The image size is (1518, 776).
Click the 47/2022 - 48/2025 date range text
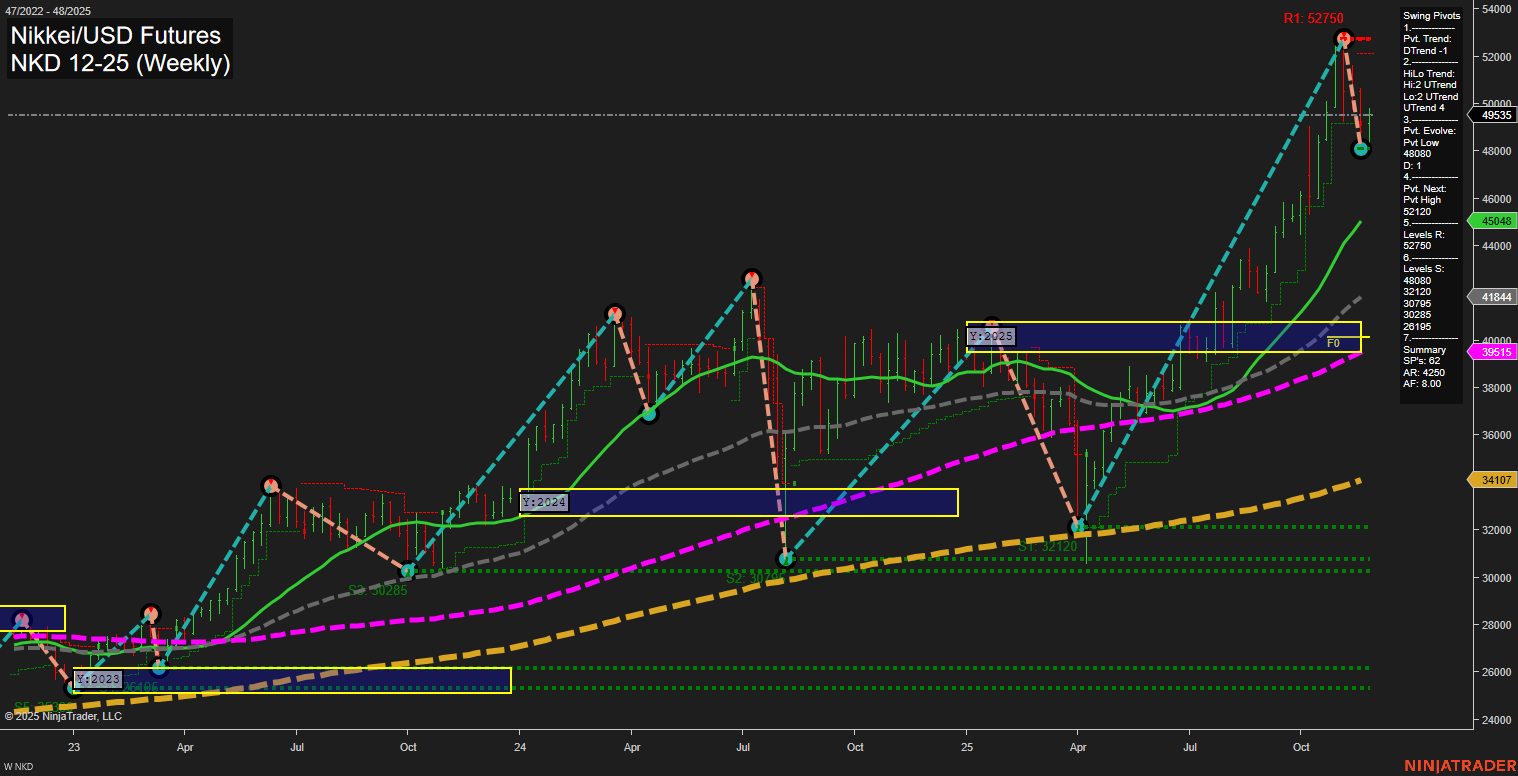click(x=47, y=11)
